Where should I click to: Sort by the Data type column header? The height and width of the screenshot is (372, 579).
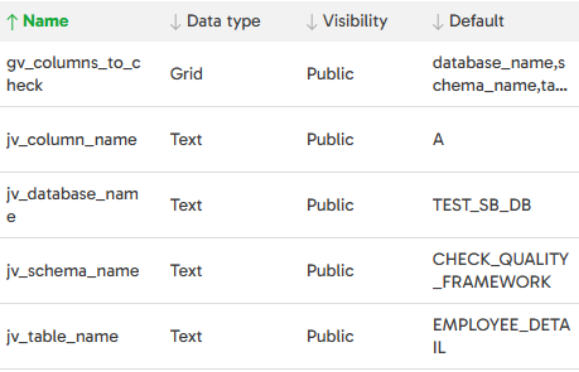223,21
